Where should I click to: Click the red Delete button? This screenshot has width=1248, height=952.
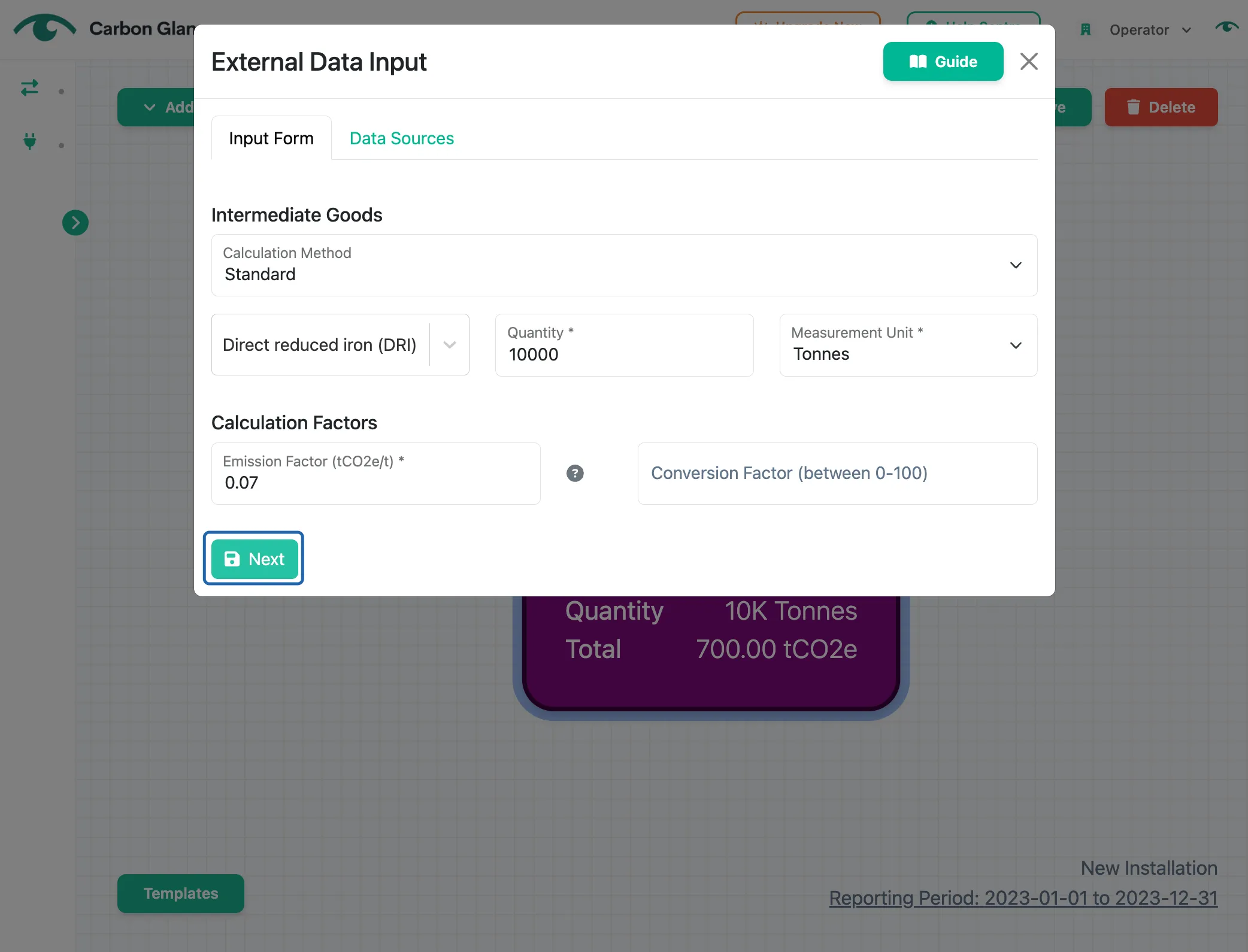pos(1161,107)
